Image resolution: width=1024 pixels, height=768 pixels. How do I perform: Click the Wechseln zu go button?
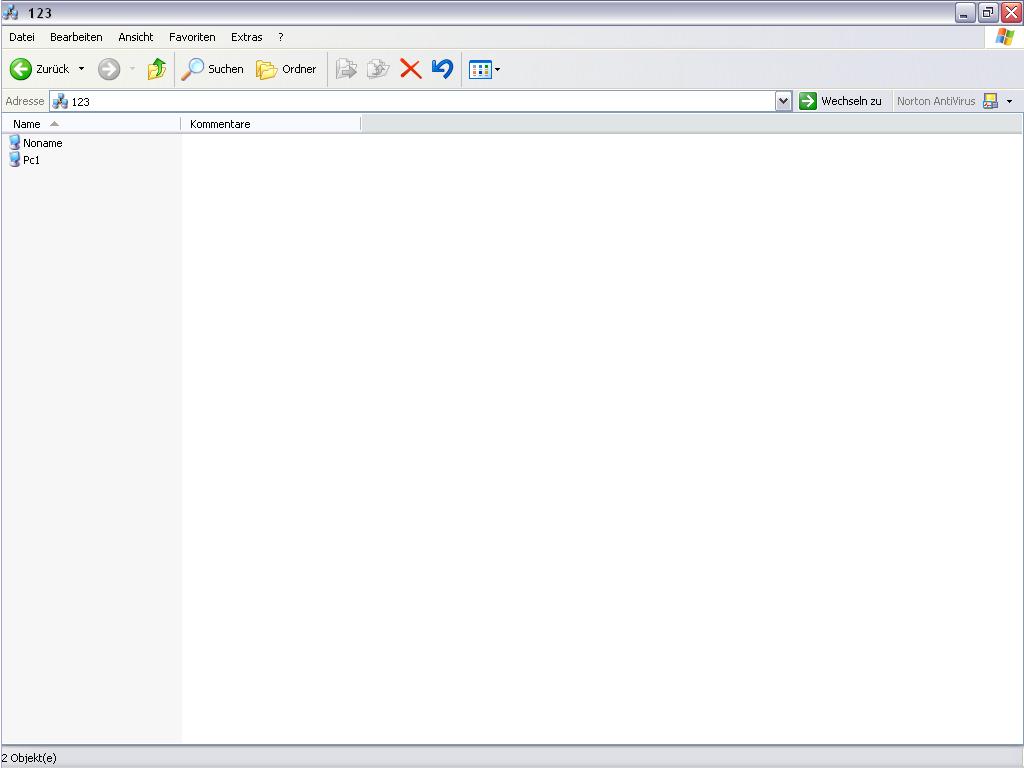(840, 101)
